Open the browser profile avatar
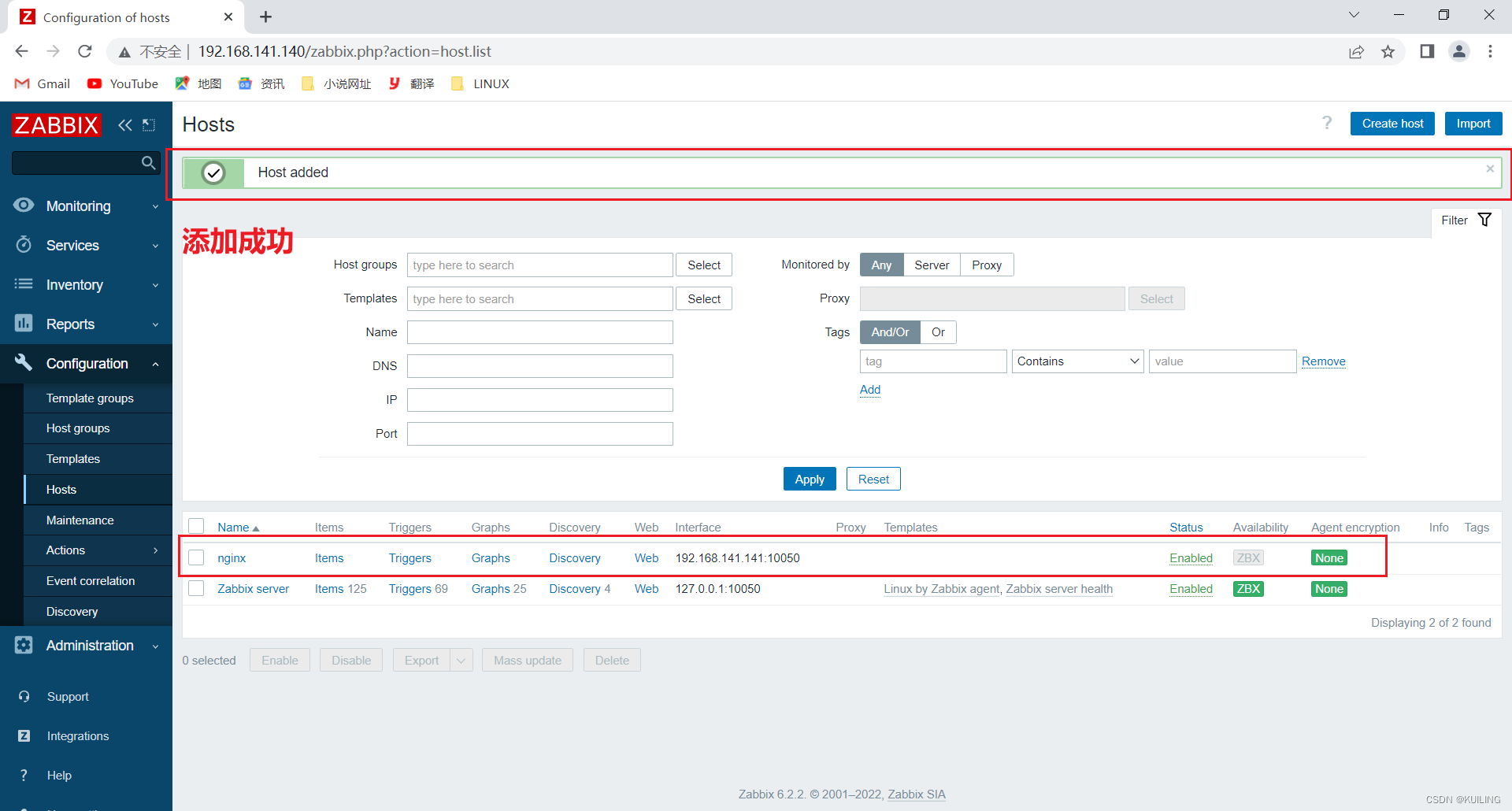This screenshot has width=1512, height=811. (x=1459, y=51)
